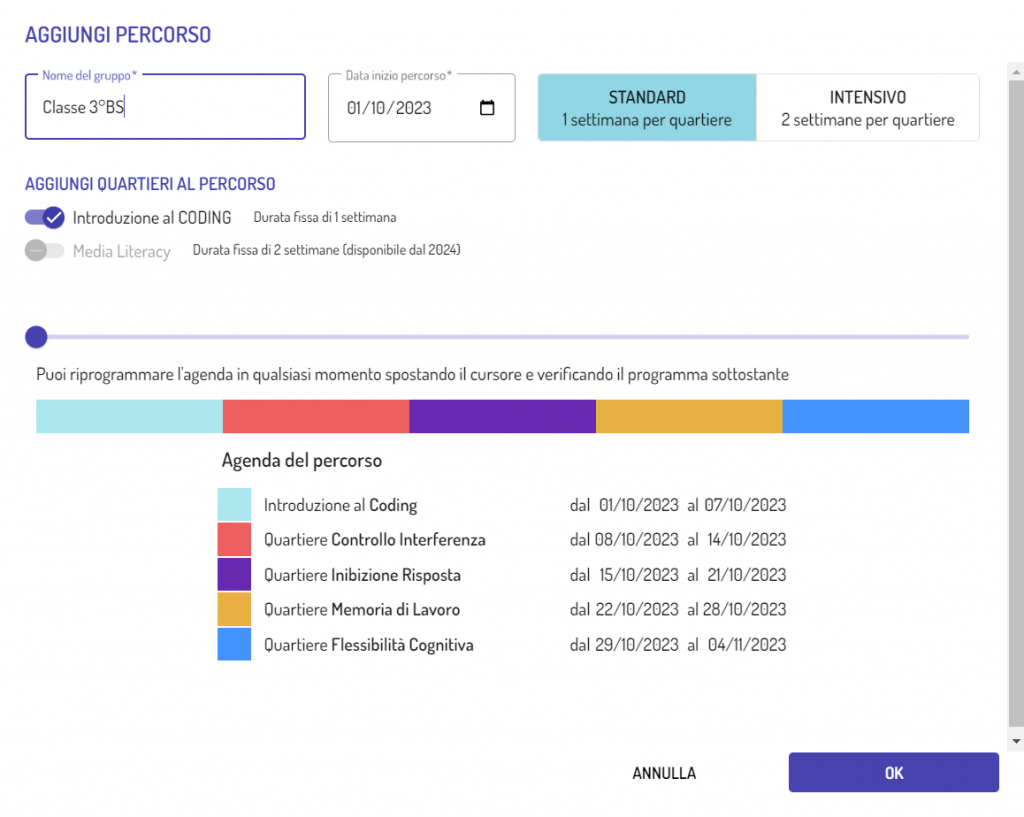Click the 'dal 15/10/2023 al 21/10/2023' date range

click(678, 575)
